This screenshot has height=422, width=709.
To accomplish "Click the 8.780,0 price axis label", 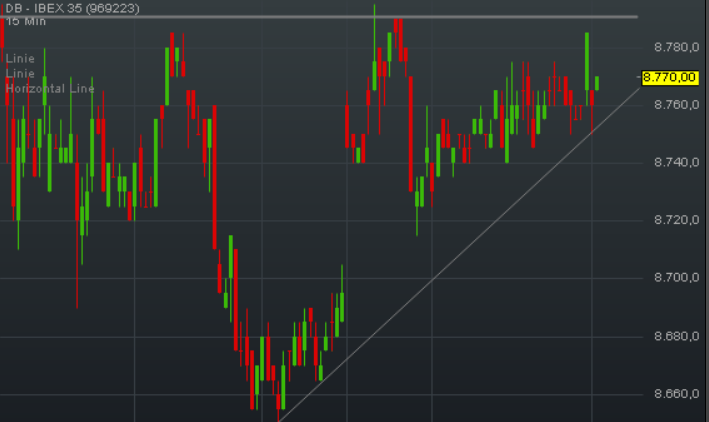I will point(674,47).
